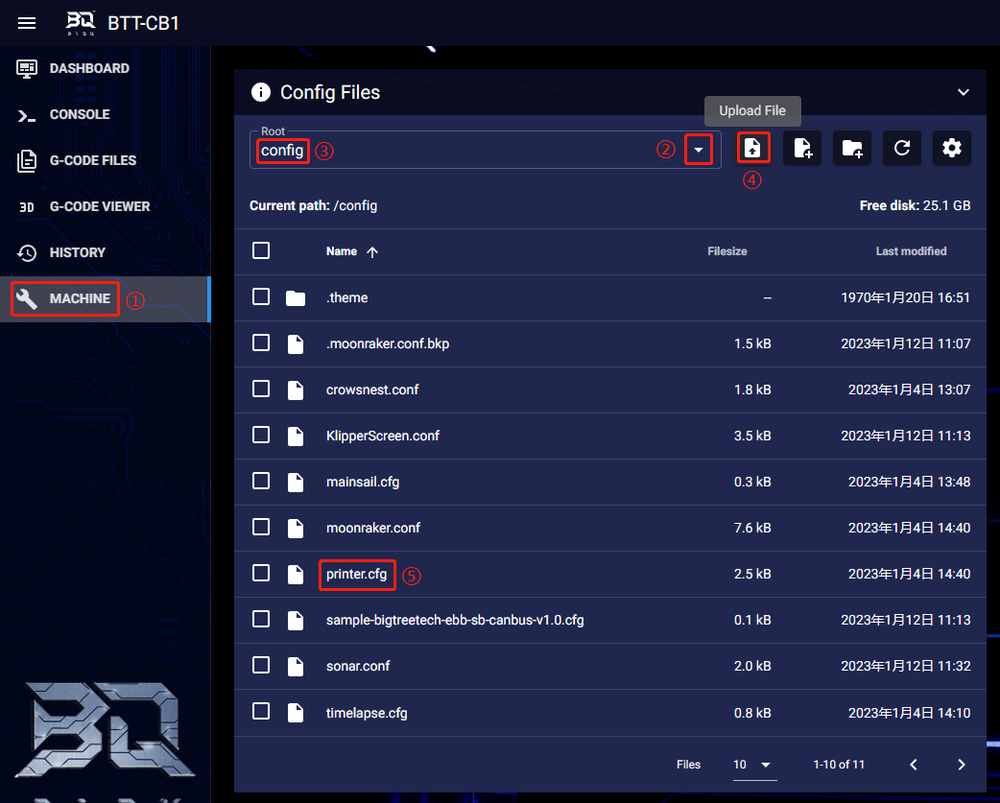Open the file list settings gear
This screenshot has width=1000, height=803.
pos(952,148)
